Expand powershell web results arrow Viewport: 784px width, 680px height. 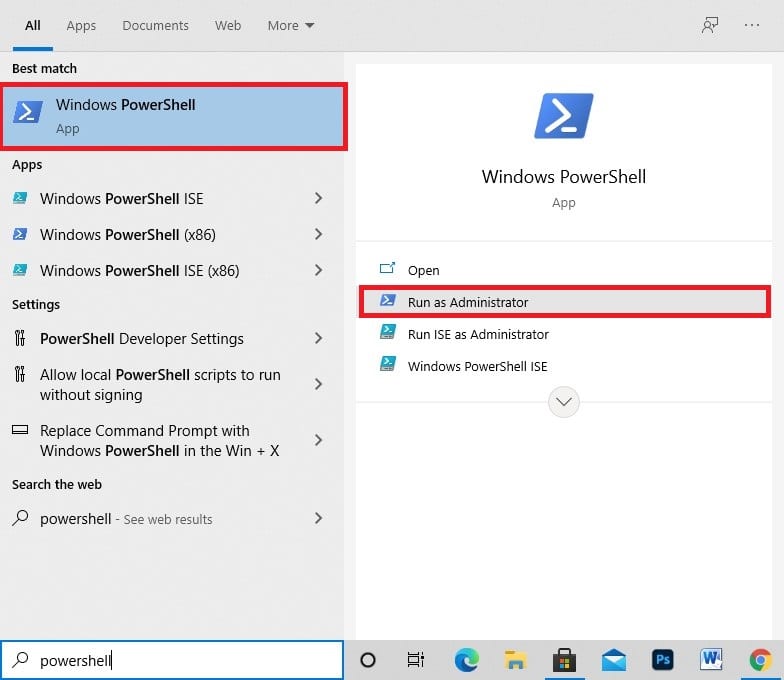click(318, 518)
